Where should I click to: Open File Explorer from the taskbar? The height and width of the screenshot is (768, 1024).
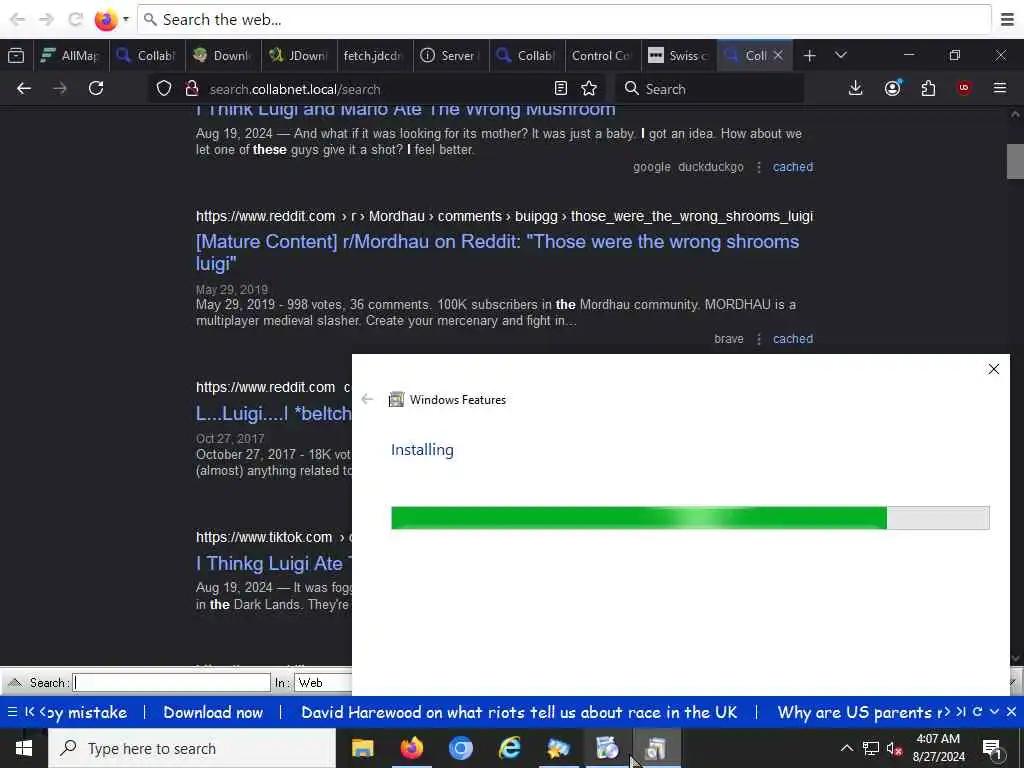362,748
